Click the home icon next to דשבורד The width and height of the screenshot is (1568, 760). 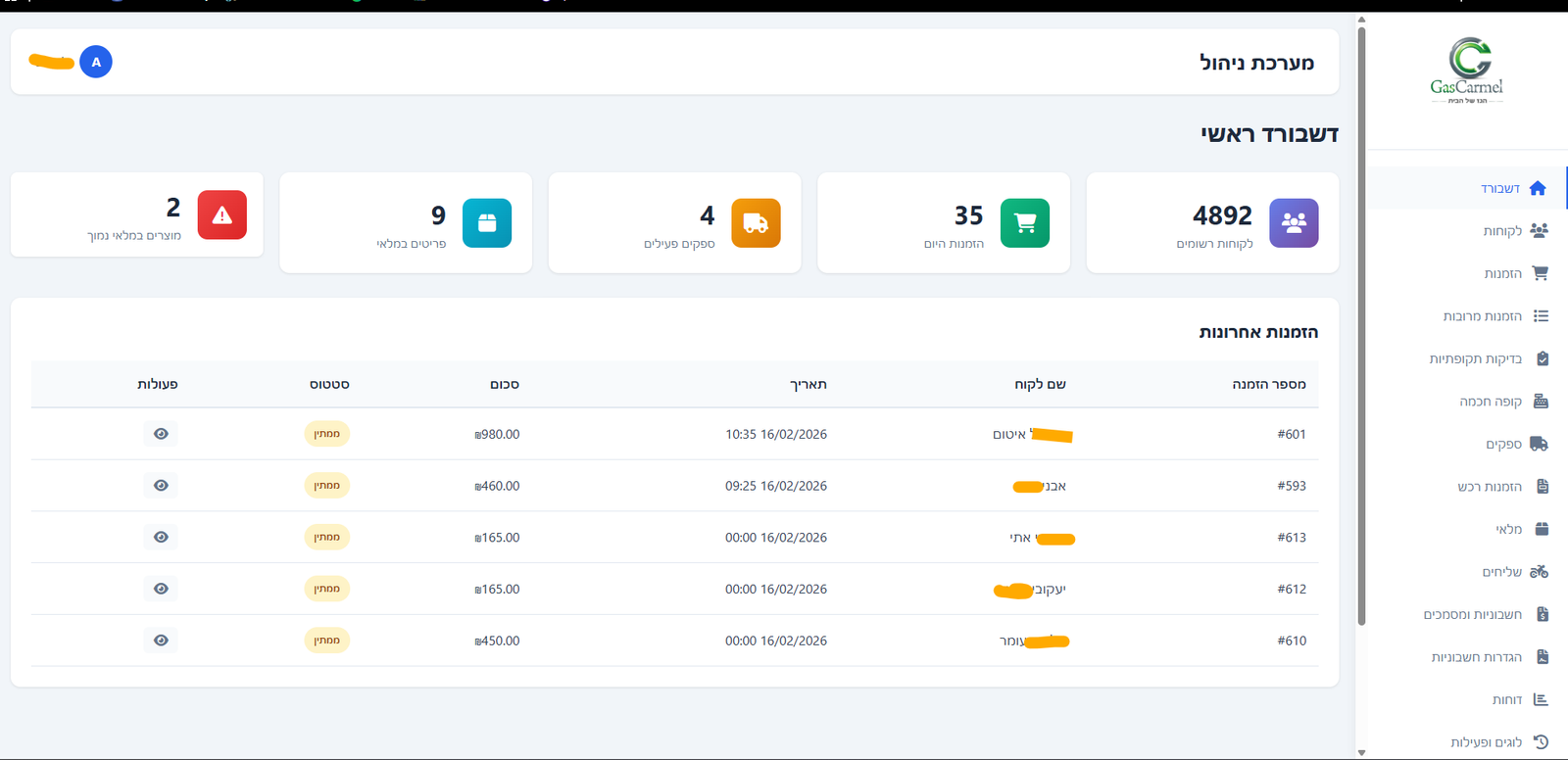[x=1538, y=188]
